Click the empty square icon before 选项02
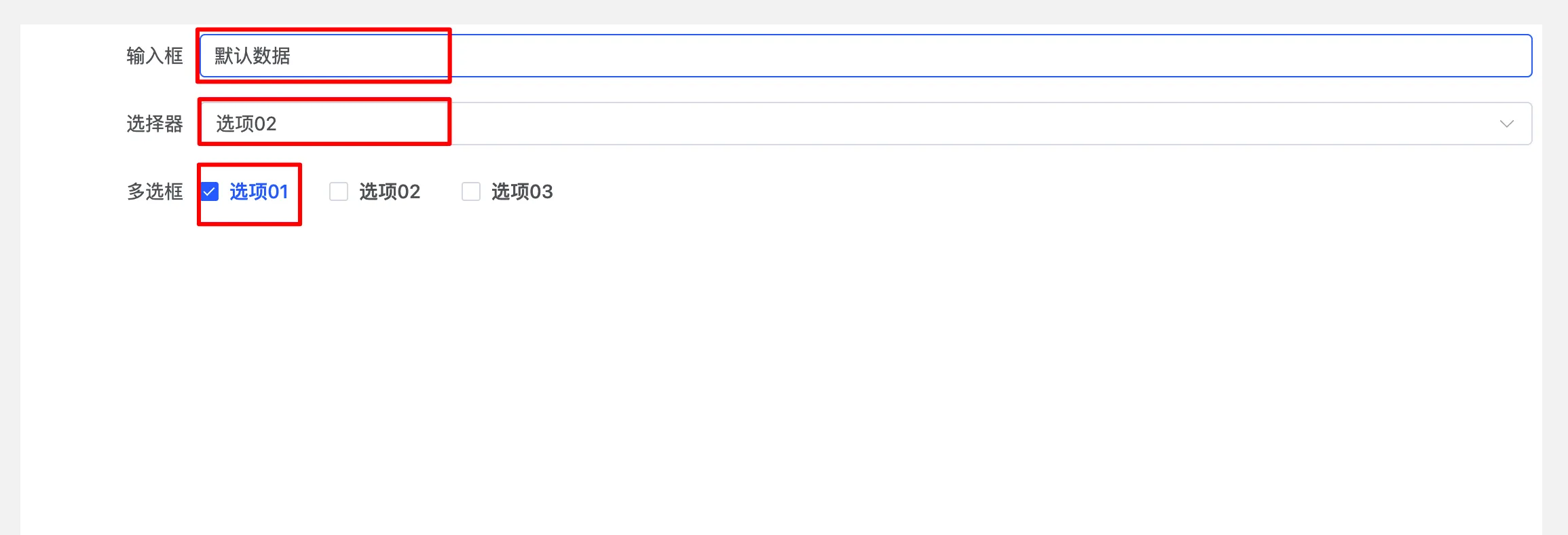The image size is (1568, 535). (339, 192)
